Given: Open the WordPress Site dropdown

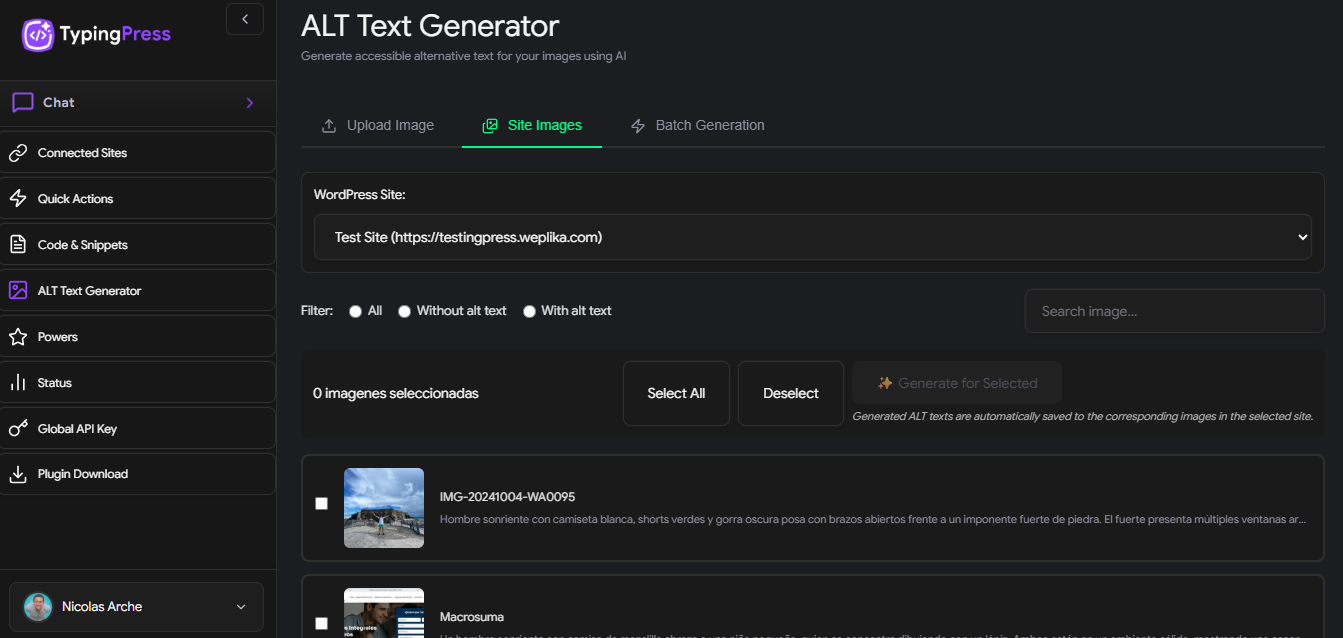Looking at the screenshot, I should (812, 237).
